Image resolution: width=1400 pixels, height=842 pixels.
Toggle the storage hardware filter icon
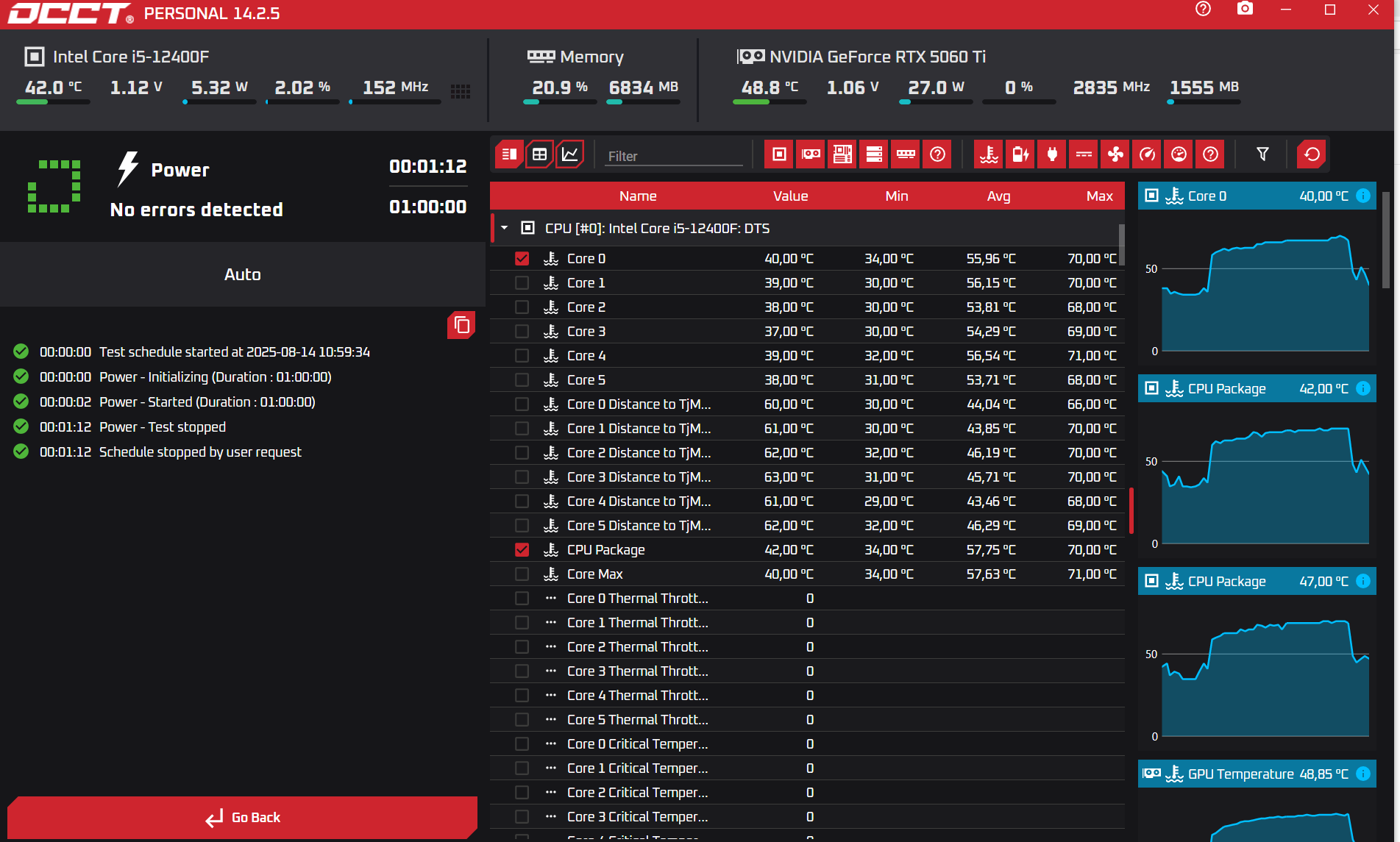point(874,154)
